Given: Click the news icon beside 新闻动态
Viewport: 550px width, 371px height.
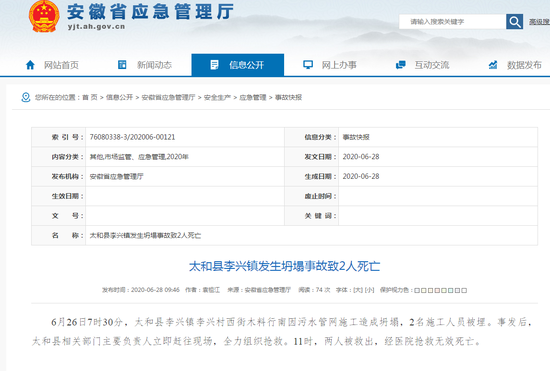Looking at the screenshot, I should point(122,65).
